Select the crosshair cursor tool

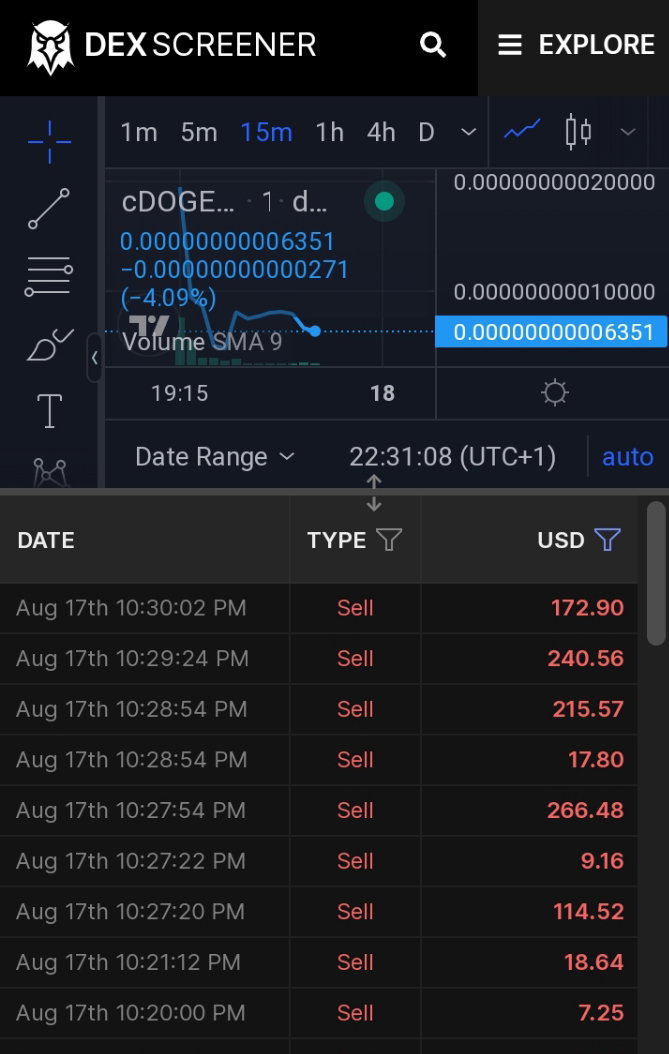[49, 142]
